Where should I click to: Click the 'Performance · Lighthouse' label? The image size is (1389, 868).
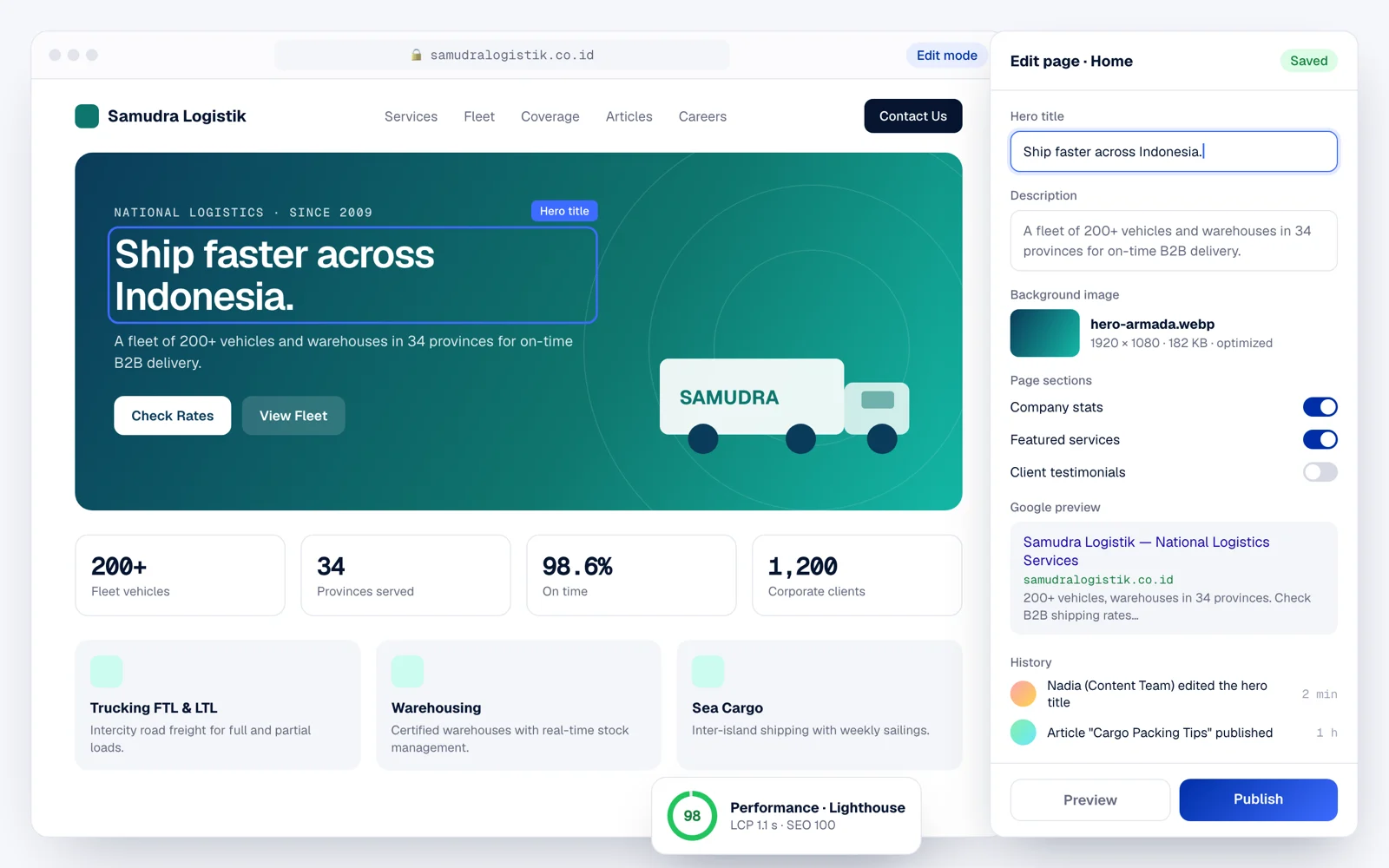[x=818, y=807]
